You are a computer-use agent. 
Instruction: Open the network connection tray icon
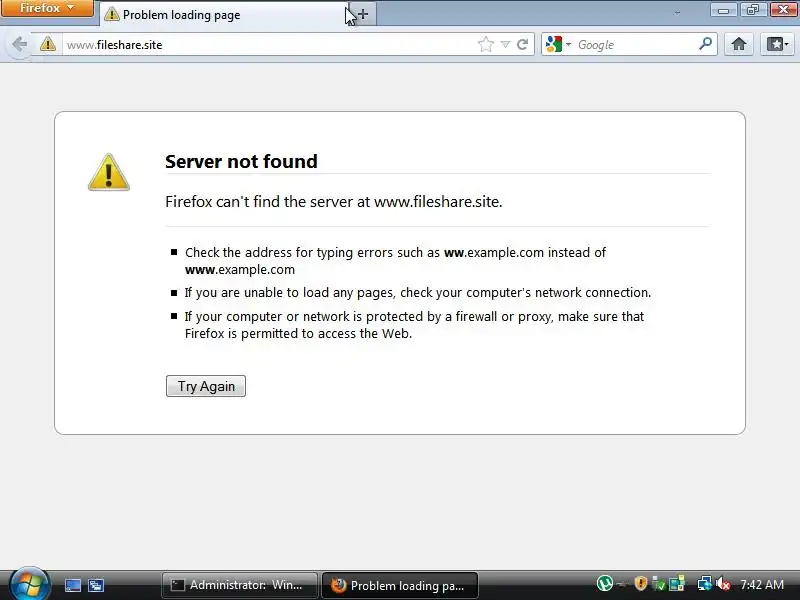click(705, 583)
